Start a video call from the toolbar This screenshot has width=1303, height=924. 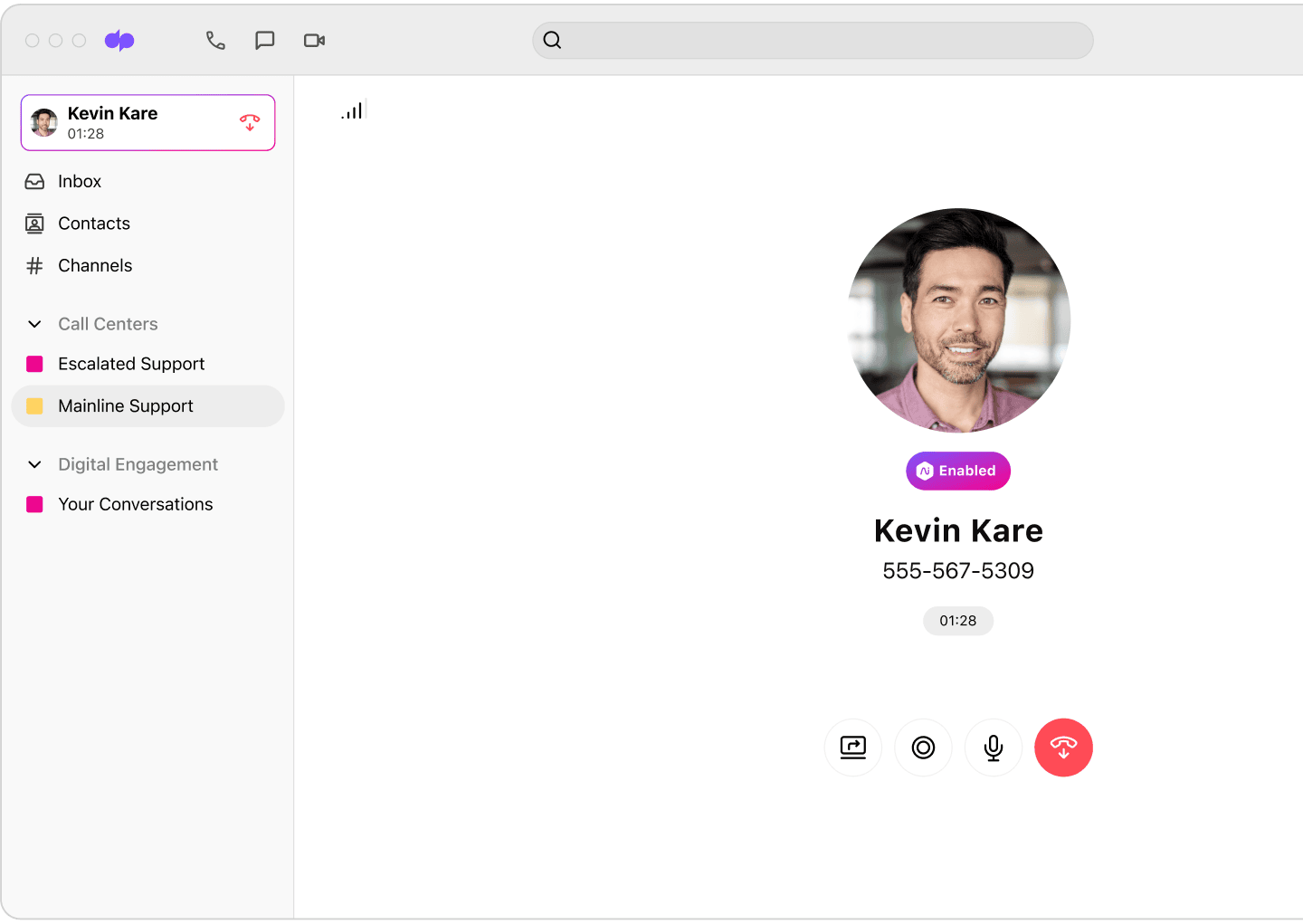tap(314, 40)
